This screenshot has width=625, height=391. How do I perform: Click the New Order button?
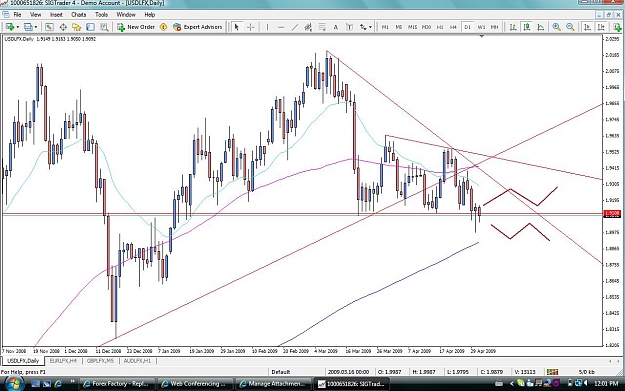point(136,27)
